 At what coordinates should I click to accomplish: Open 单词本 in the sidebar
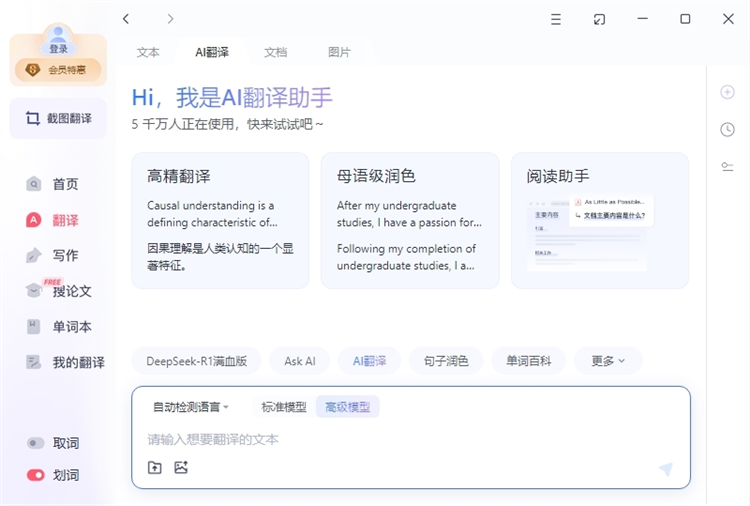click(x=58, y=327)
